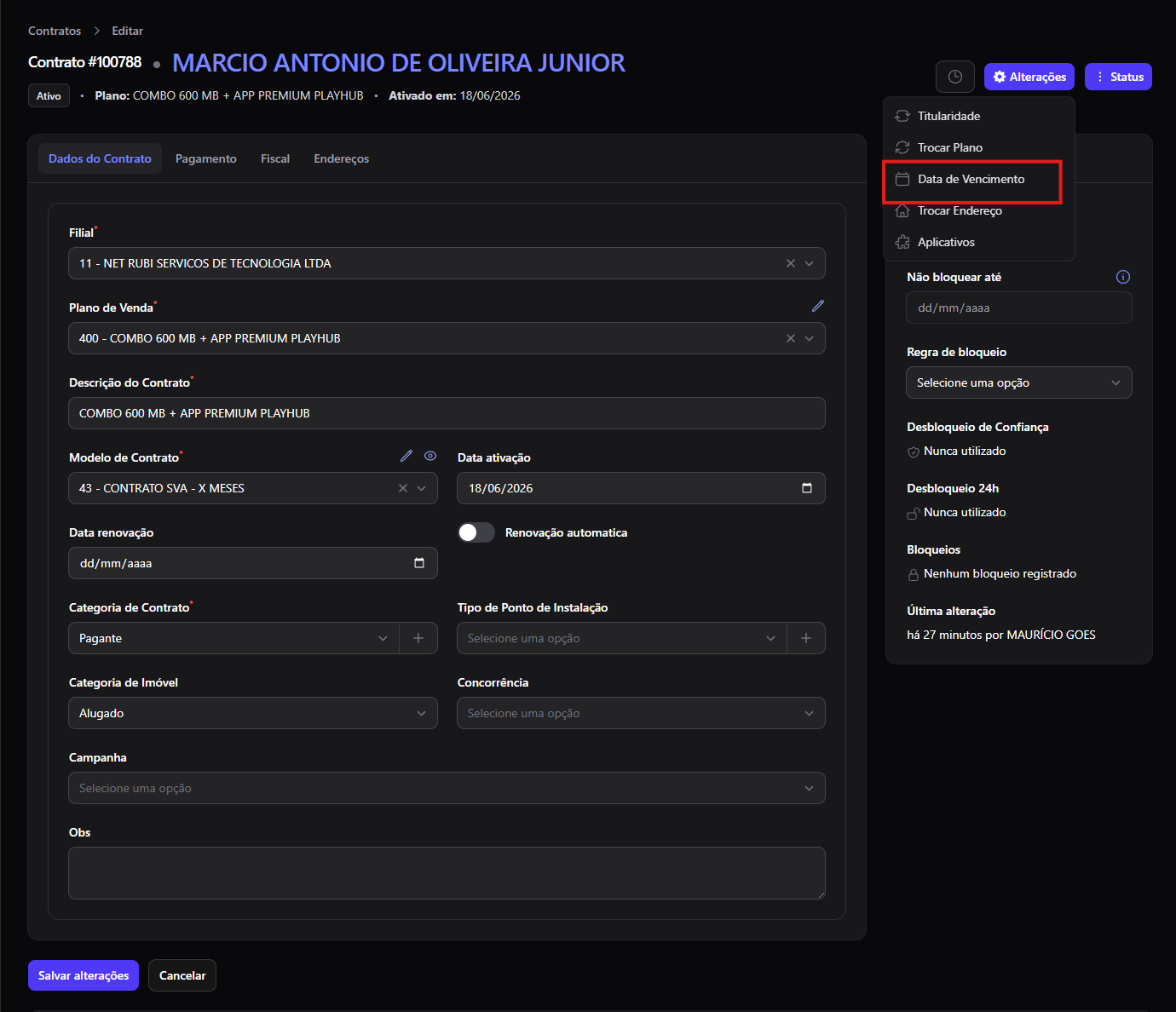Click the gear icon in Alterações button
1176x1012 pixels.
pyautogui.click(x=1000, y=77)
